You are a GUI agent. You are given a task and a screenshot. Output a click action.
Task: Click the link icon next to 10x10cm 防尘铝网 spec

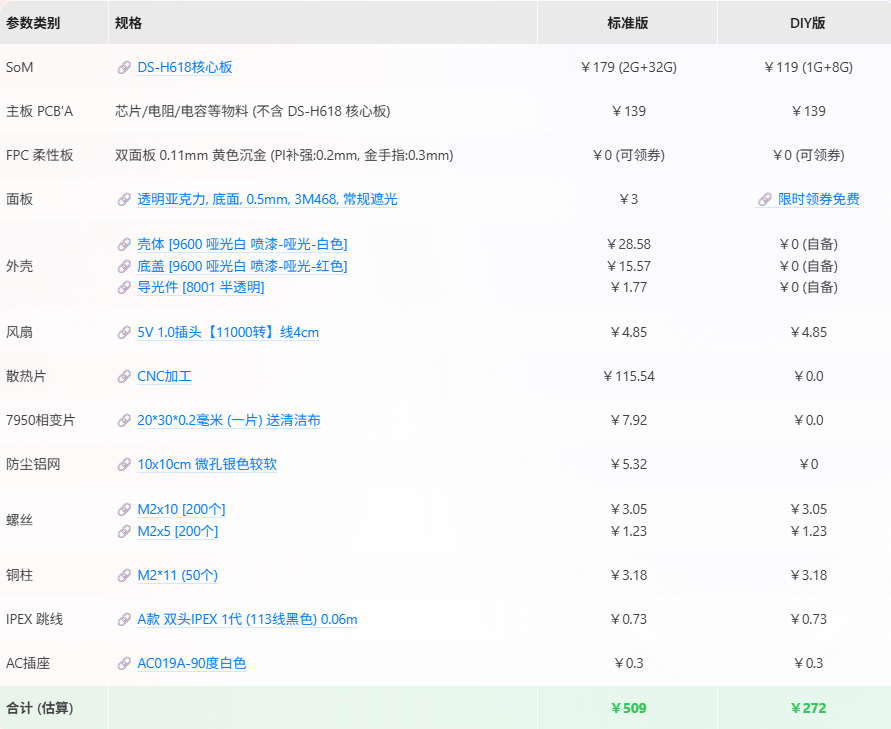tap(122, 464)
